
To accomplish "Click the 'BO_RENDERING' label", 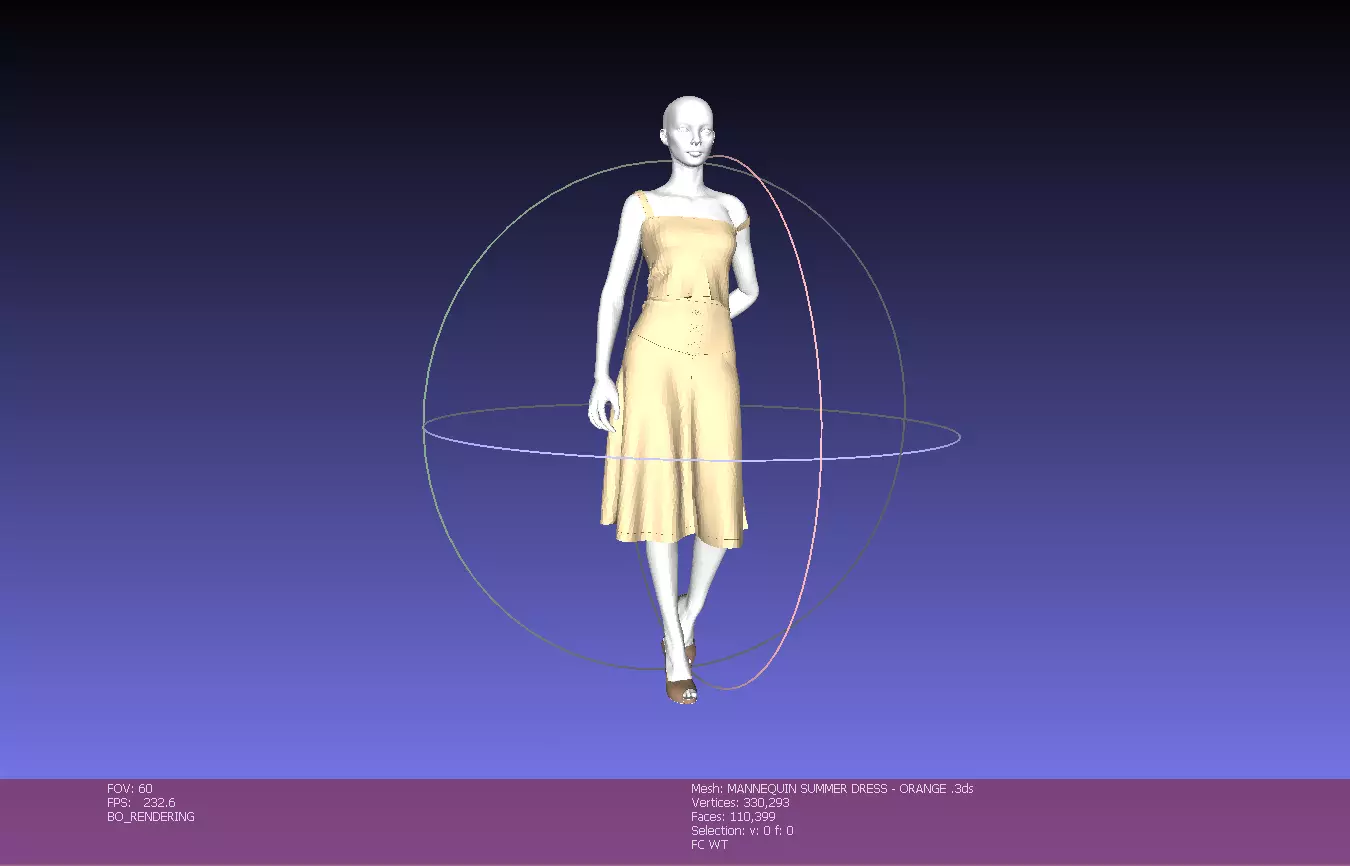I will tap(151, 817).
